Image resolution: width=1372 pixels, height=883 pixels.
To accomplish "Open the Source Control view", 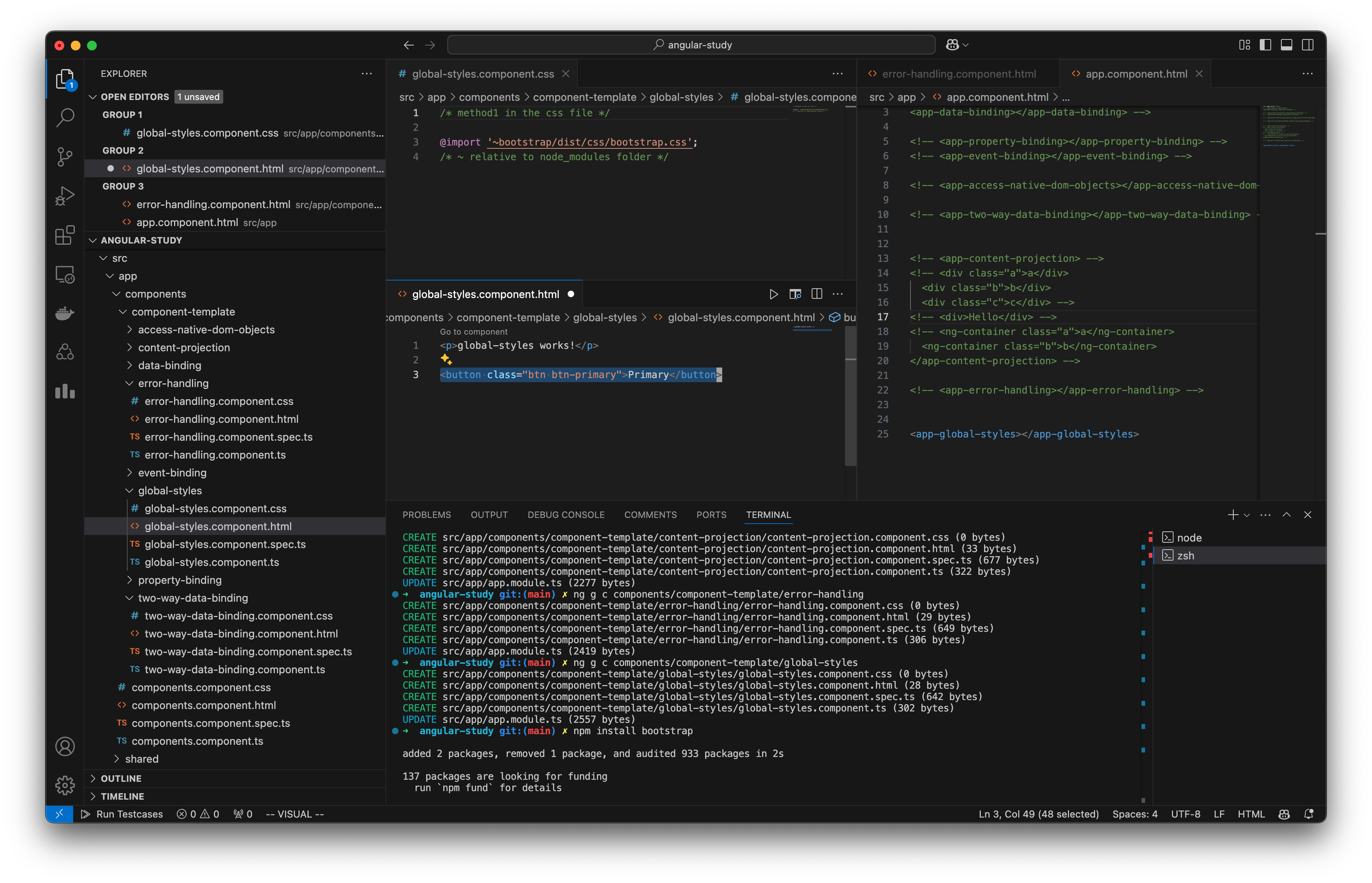I will click(x=65, y=157).
